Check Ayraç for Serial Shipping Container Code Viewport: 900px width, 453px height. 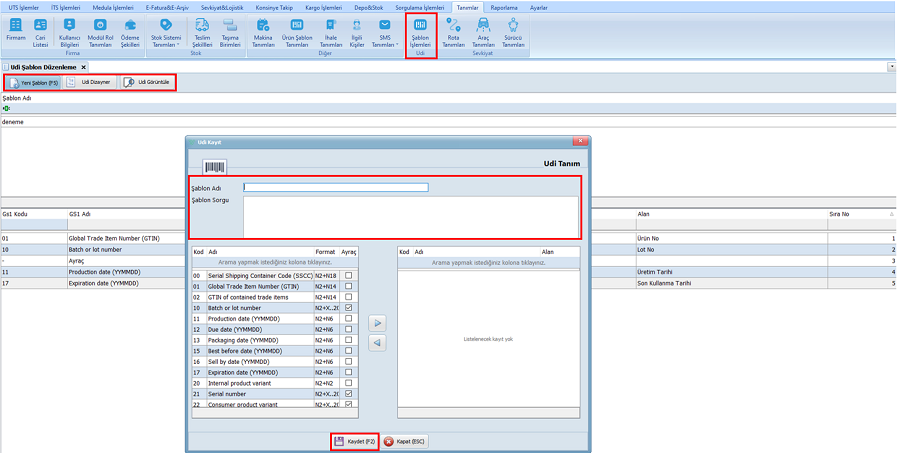tap(348, 274)
